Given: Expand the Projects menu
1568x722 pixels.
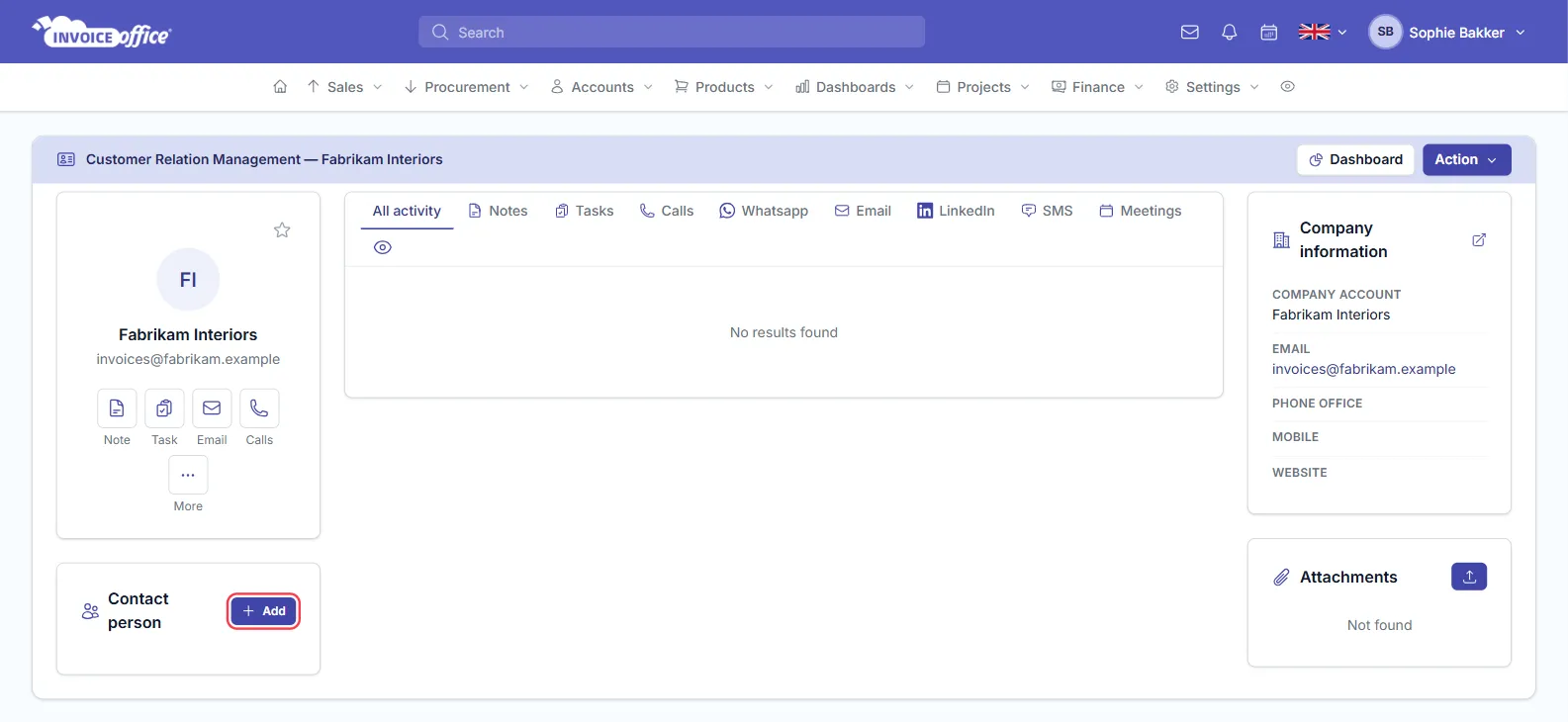Looking at the screenshot, I should pos(983,86).
